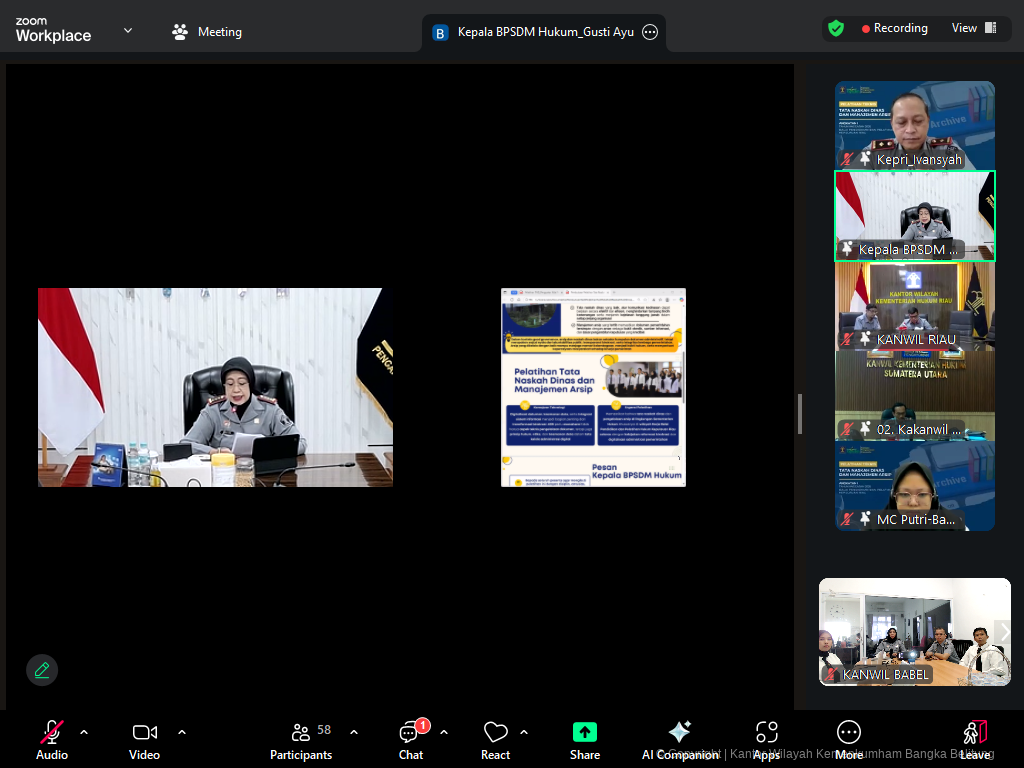This screenshot has width=1024, height=768.
Task: Open the AI Companion
Action: [x=680, y=740]
